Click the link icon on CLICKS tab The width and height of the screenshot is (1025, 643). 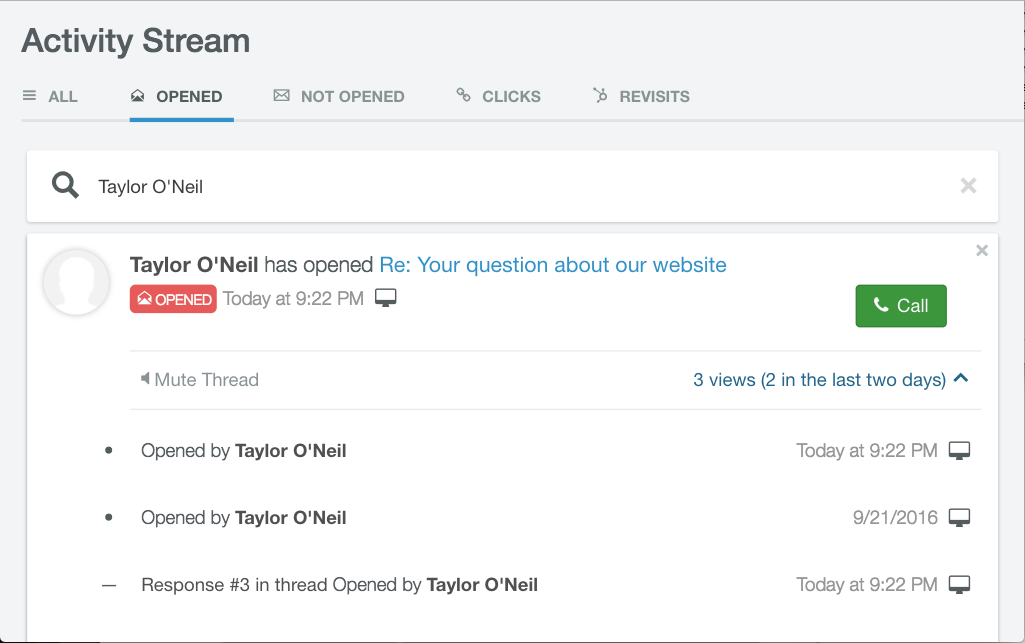point(463,95)
